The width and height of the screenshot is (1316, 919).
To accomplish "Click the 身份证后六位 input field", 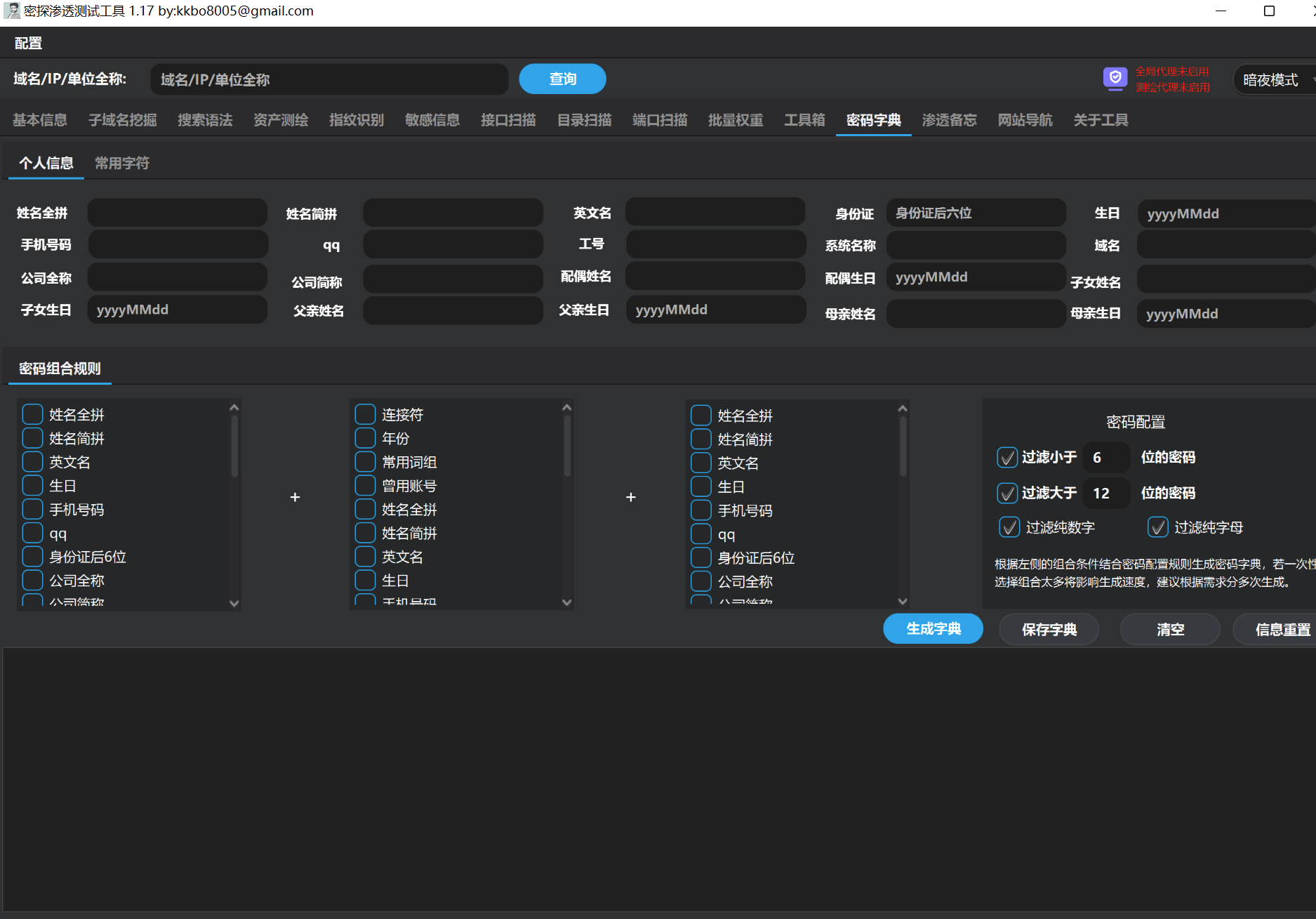I will [x=976, y=213].
